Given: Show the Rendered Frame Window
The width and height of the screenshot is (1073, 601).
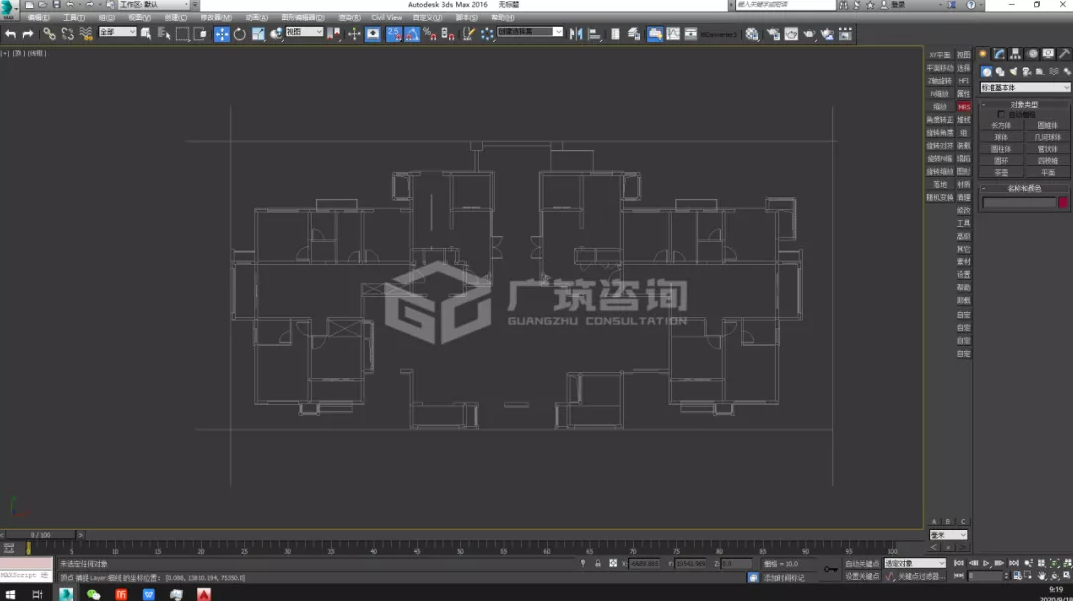Looking at the screenshot, I should [791, 34].
